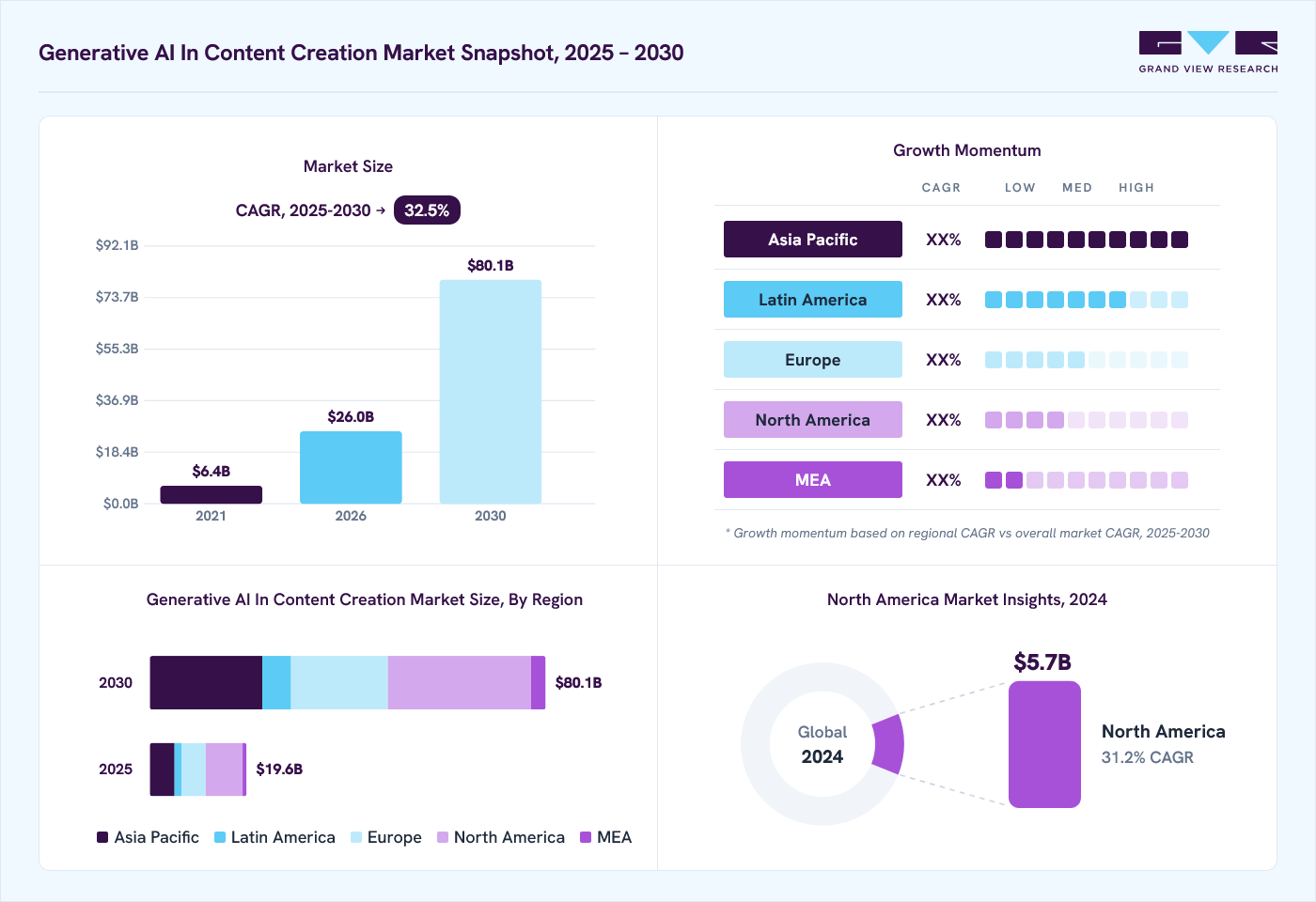This screenshot has width=1316, height=902.
Task: Select the 2030 bar worth $80.1B
Action: pos(491,392)
